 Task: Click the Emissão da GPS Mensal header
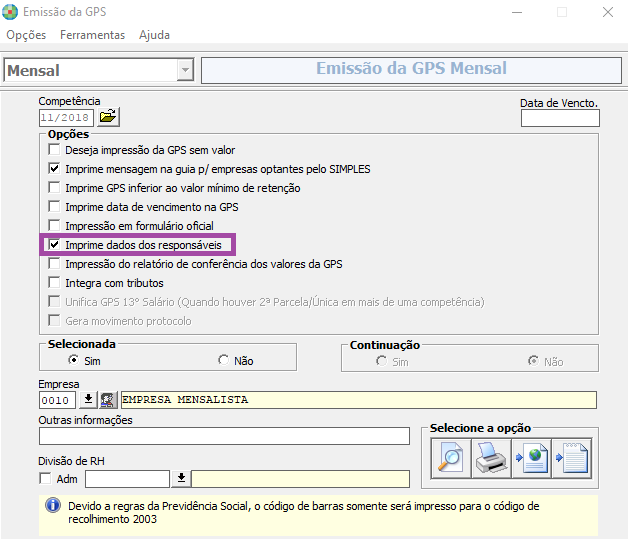(411, 70)
